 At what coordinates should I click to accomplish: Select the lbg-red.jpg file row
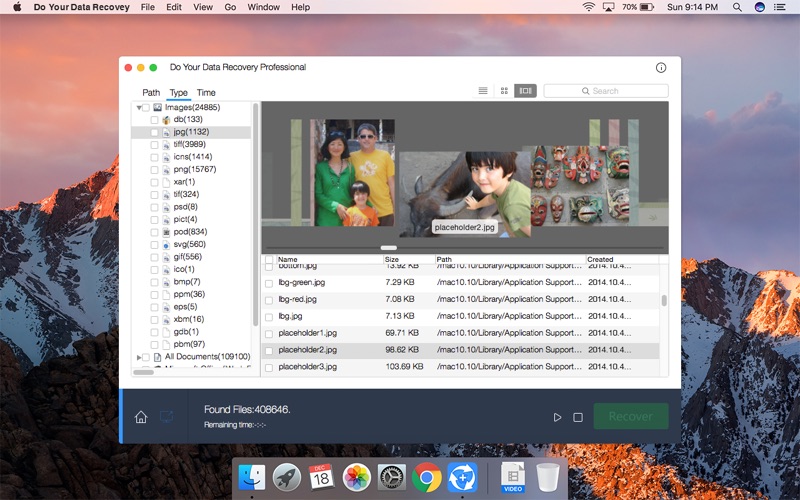point(460,299)
